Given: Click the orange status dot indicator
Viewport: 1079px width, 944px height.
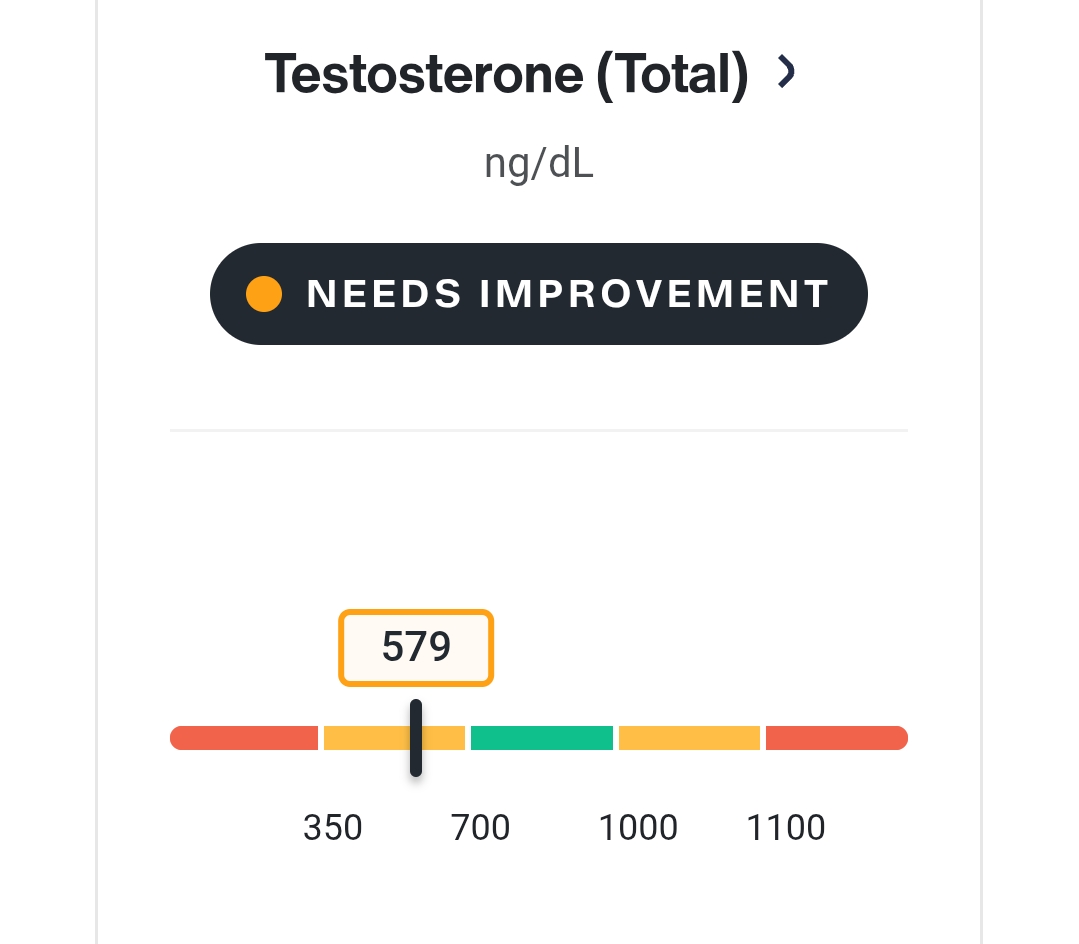Looking at the screenshot, I should click(264, 294).
